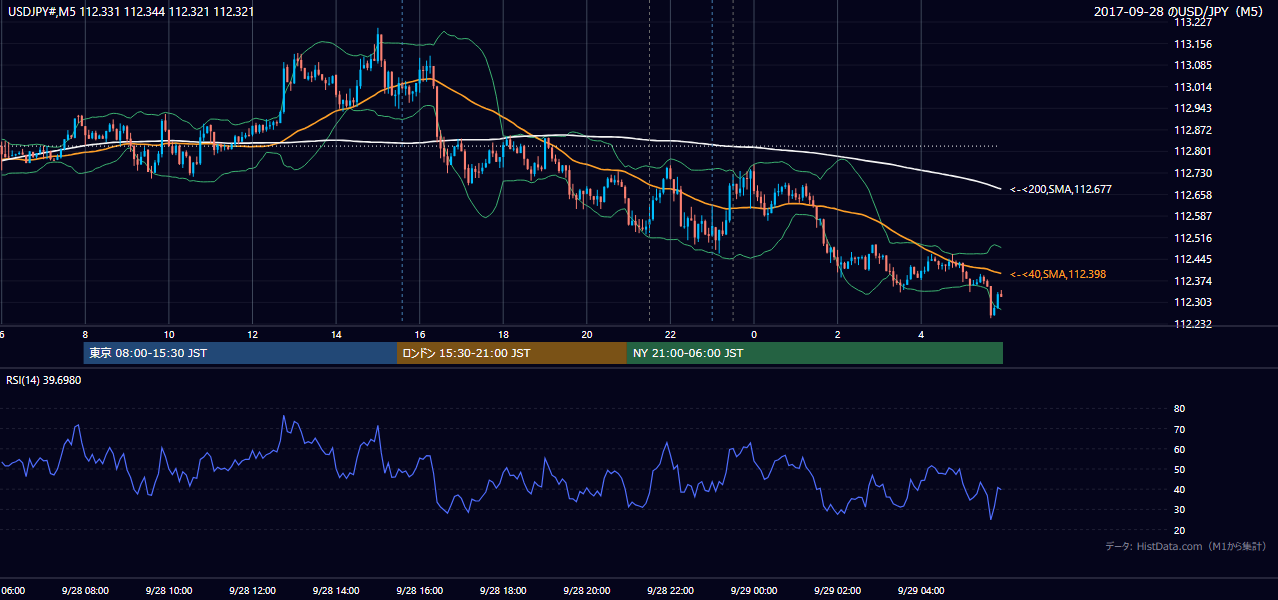Click the 9/28 14:00 bottom time label
The height and width of the screenshot is (600, 1278).
tap(334, 590)
